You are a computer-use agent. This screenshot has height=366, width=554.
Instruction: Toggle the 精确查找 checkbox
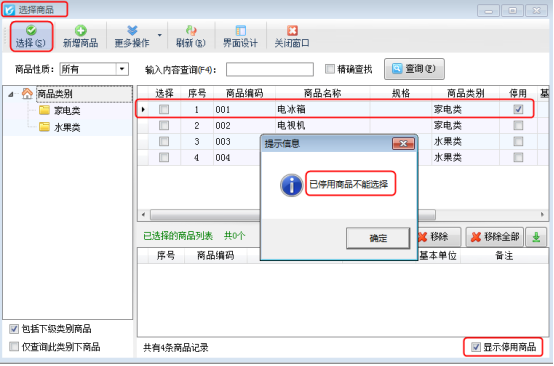pyautogui.click(x=329, y=69)
